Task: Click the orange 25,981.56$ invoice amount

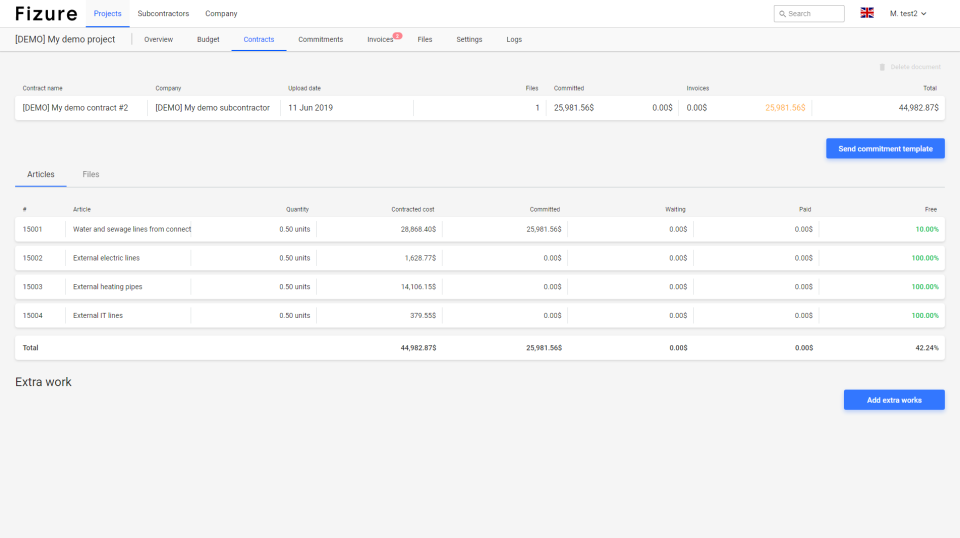Action: (785, 108)
